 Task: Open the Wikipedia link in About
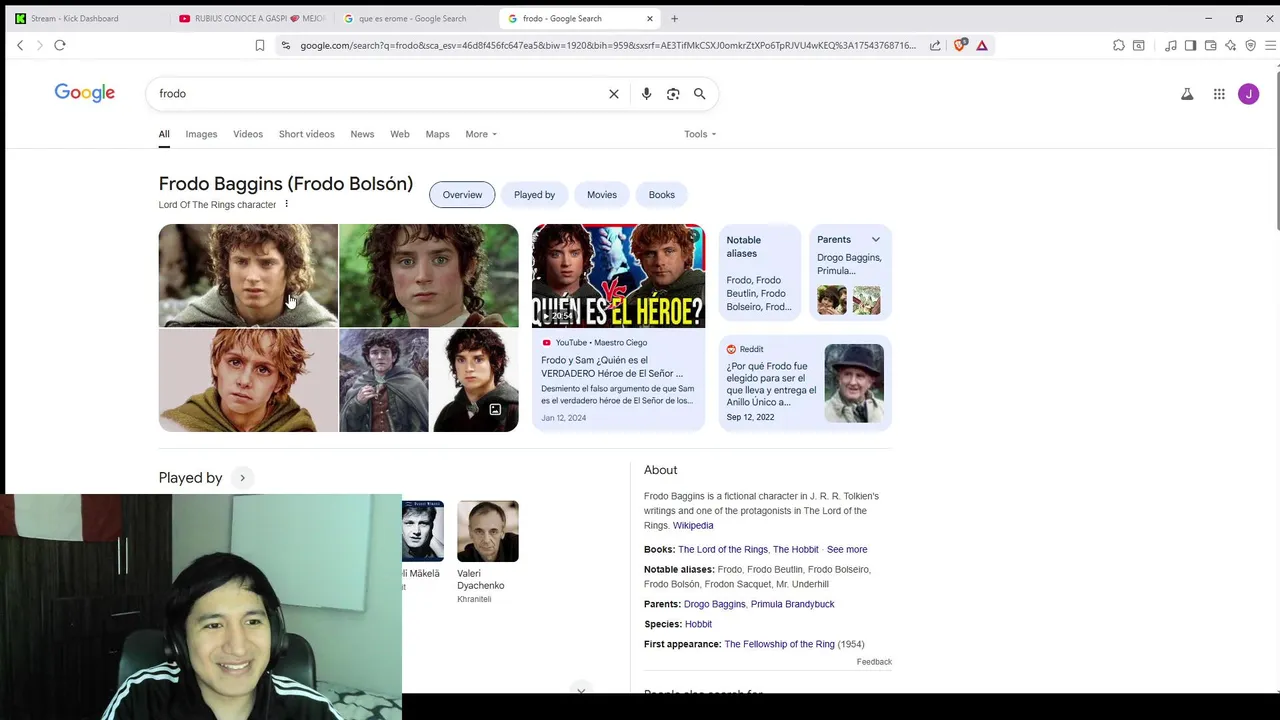tap(693, 525)
